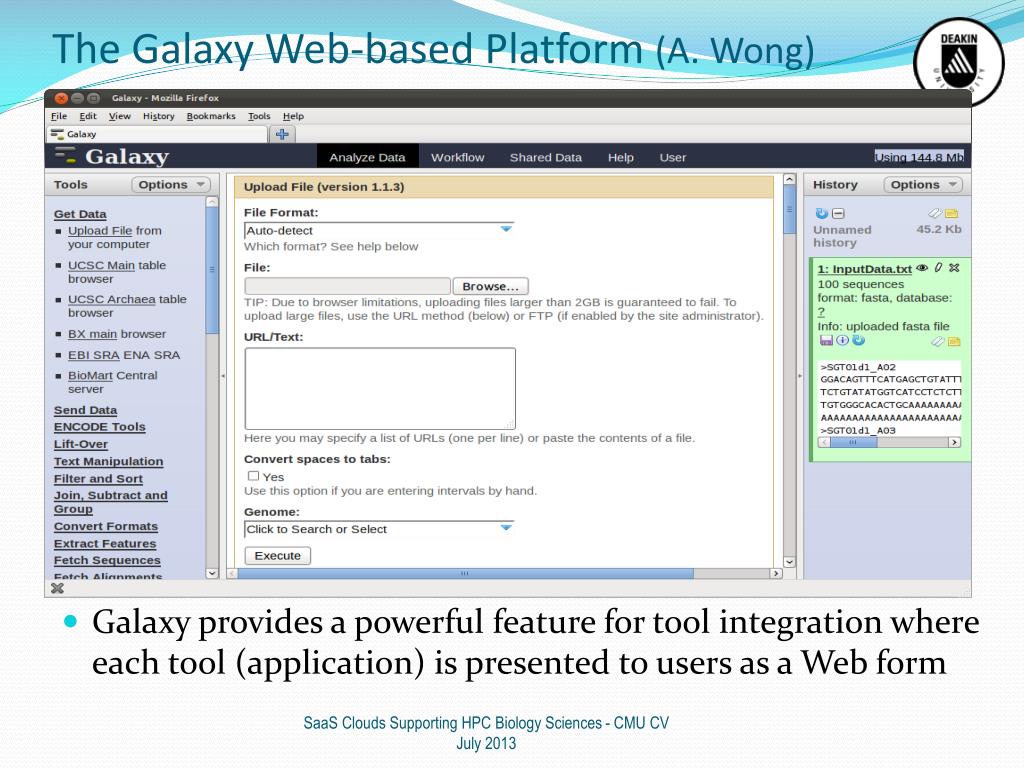
Task: Click the database ? link in InputData.txt
Action: point(821,312)
